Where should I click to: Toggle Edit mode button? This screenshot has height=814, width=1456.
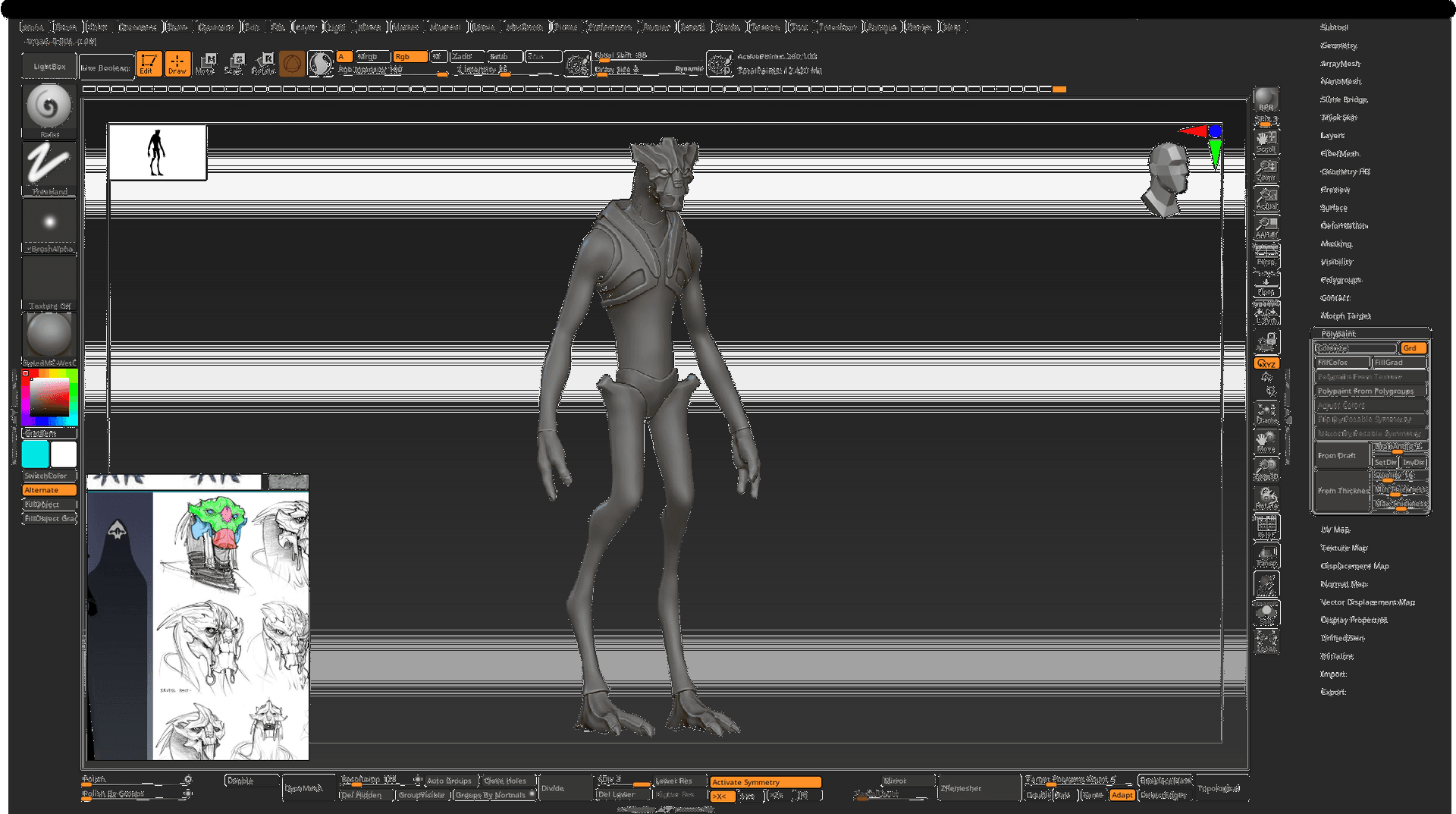(148, 64)
